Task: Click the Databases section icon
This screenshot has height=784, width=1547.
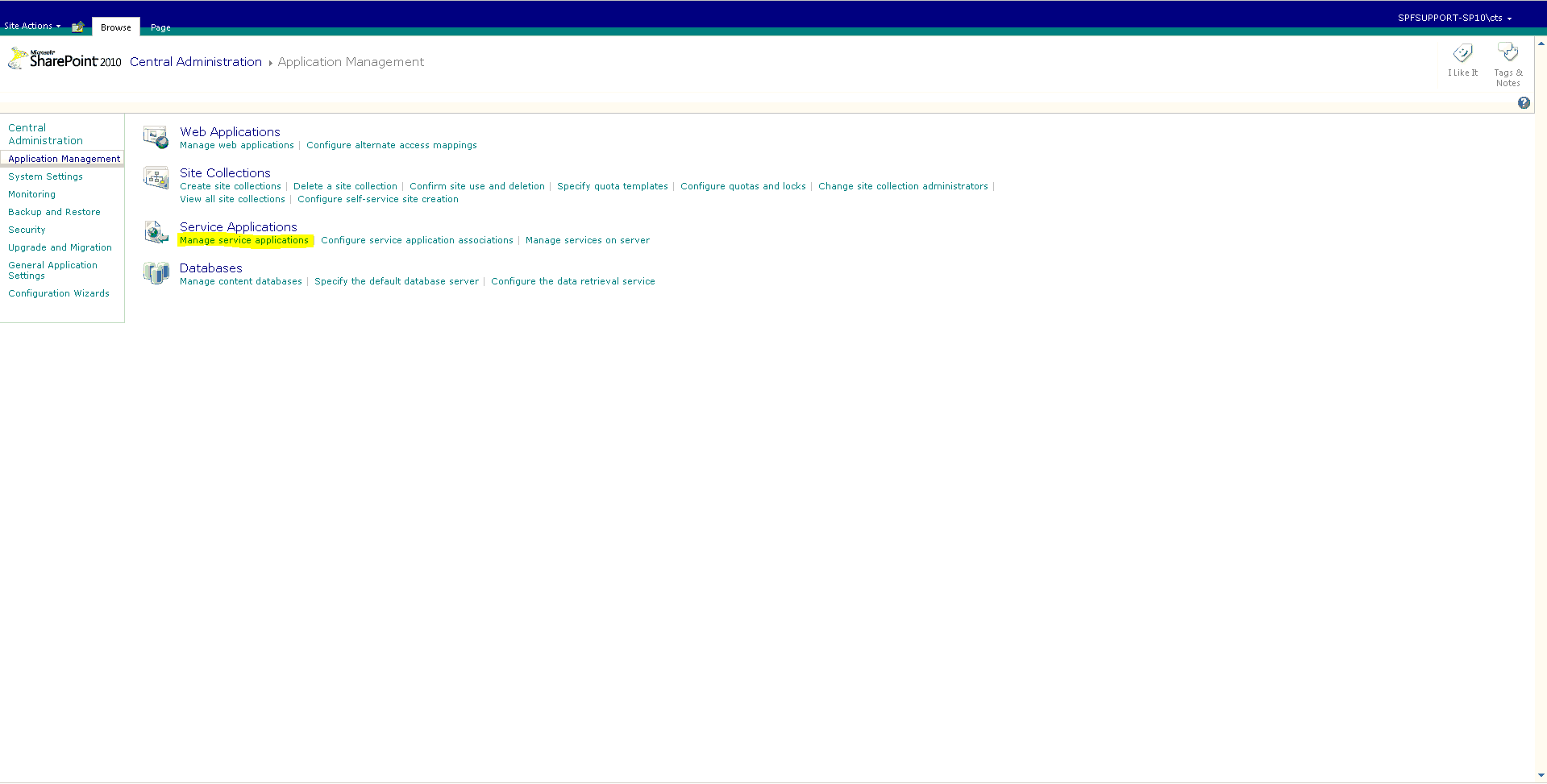Action: [x=156, y=273]
